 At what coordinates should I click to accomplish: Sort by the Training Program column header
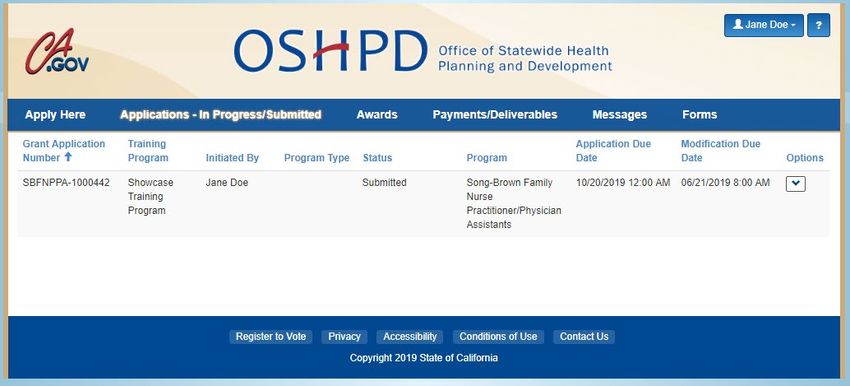click(x=148, y=151)
